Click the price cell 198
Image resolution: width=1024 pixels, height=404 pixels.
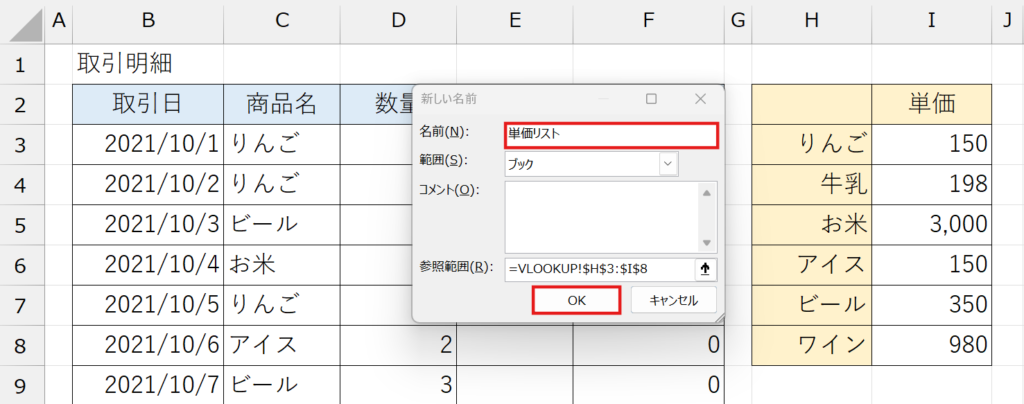pyautogui.click(x=931, y=185)
